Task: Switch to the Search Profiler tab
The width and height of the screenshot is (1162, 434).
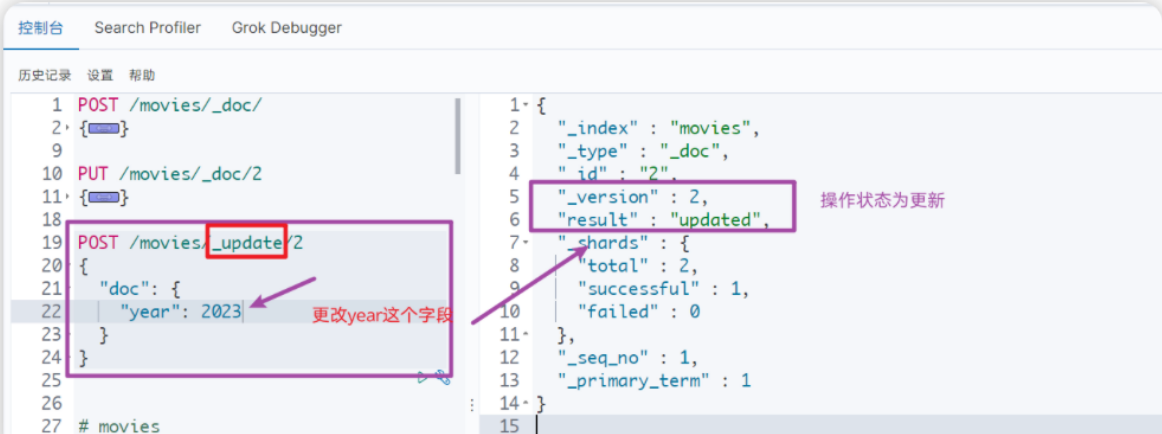Action: [147, 28]
